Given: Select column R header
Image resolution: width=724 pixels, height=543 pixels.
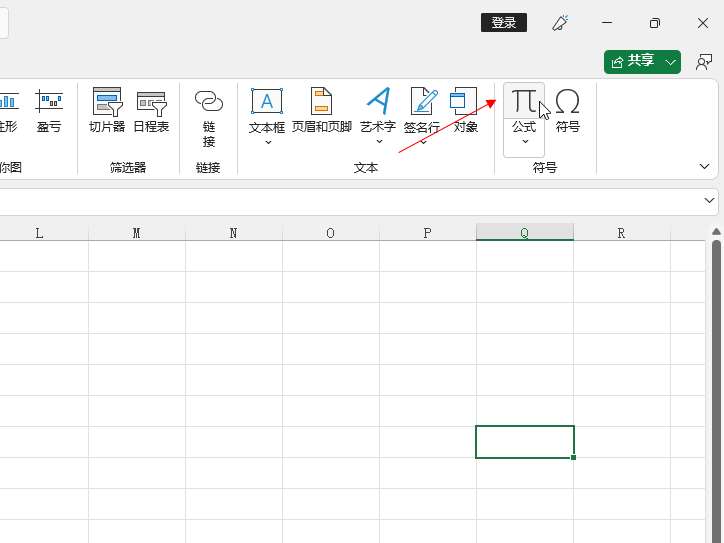Looking at the screenshot, I should pyautogui.click(x=621, y=232).
